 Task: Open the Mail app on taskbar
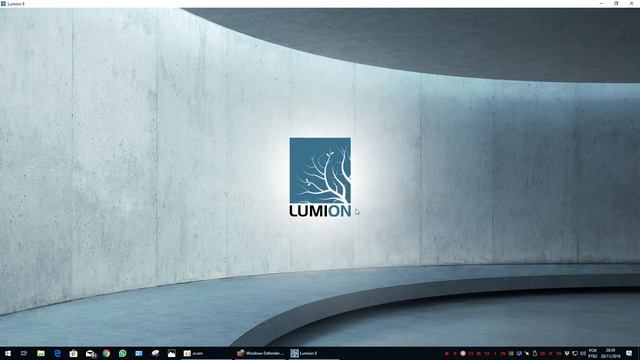click(x=90, y=353)
